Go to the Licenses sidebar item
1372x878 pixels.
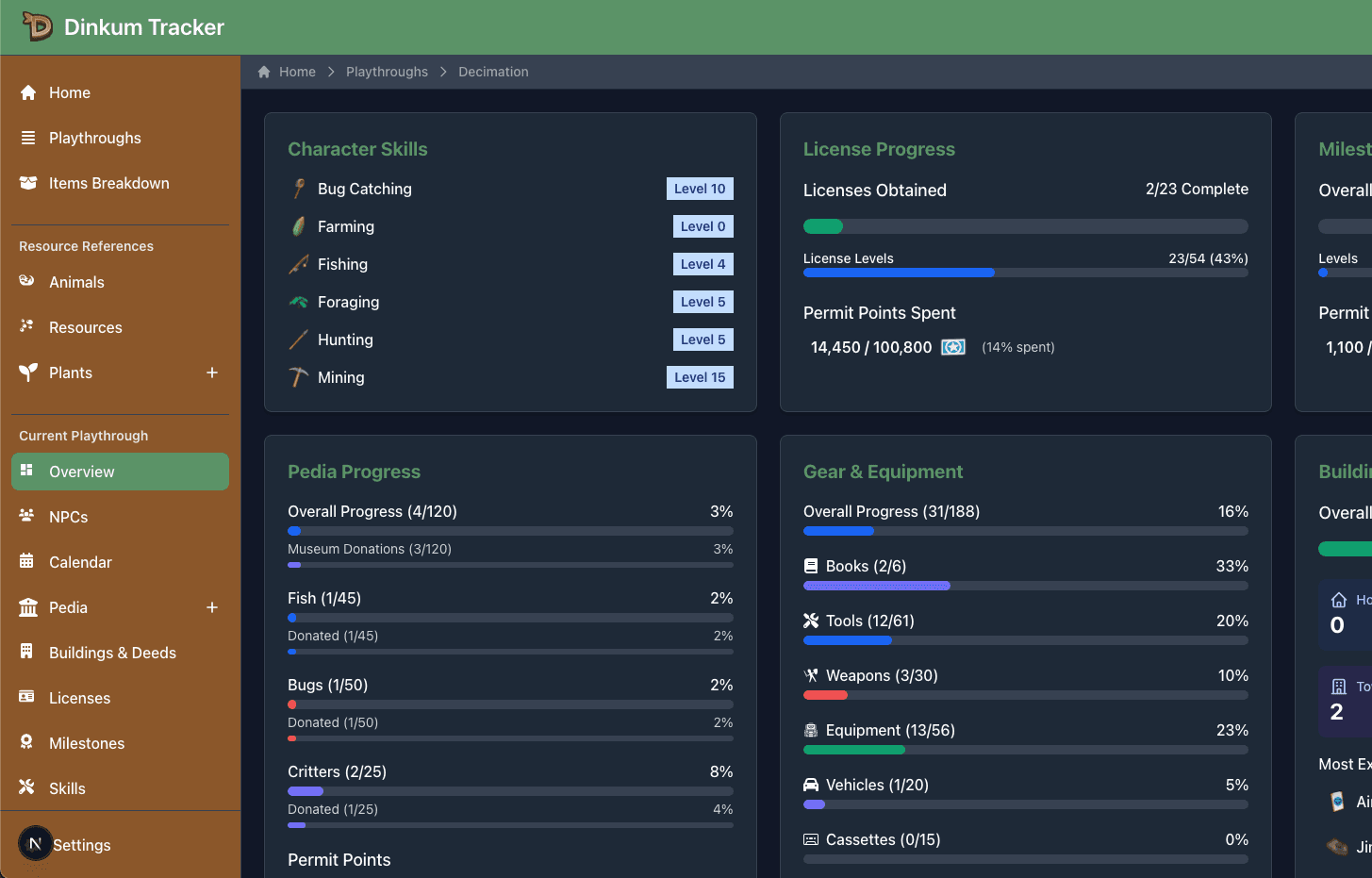tap(79, 698)
